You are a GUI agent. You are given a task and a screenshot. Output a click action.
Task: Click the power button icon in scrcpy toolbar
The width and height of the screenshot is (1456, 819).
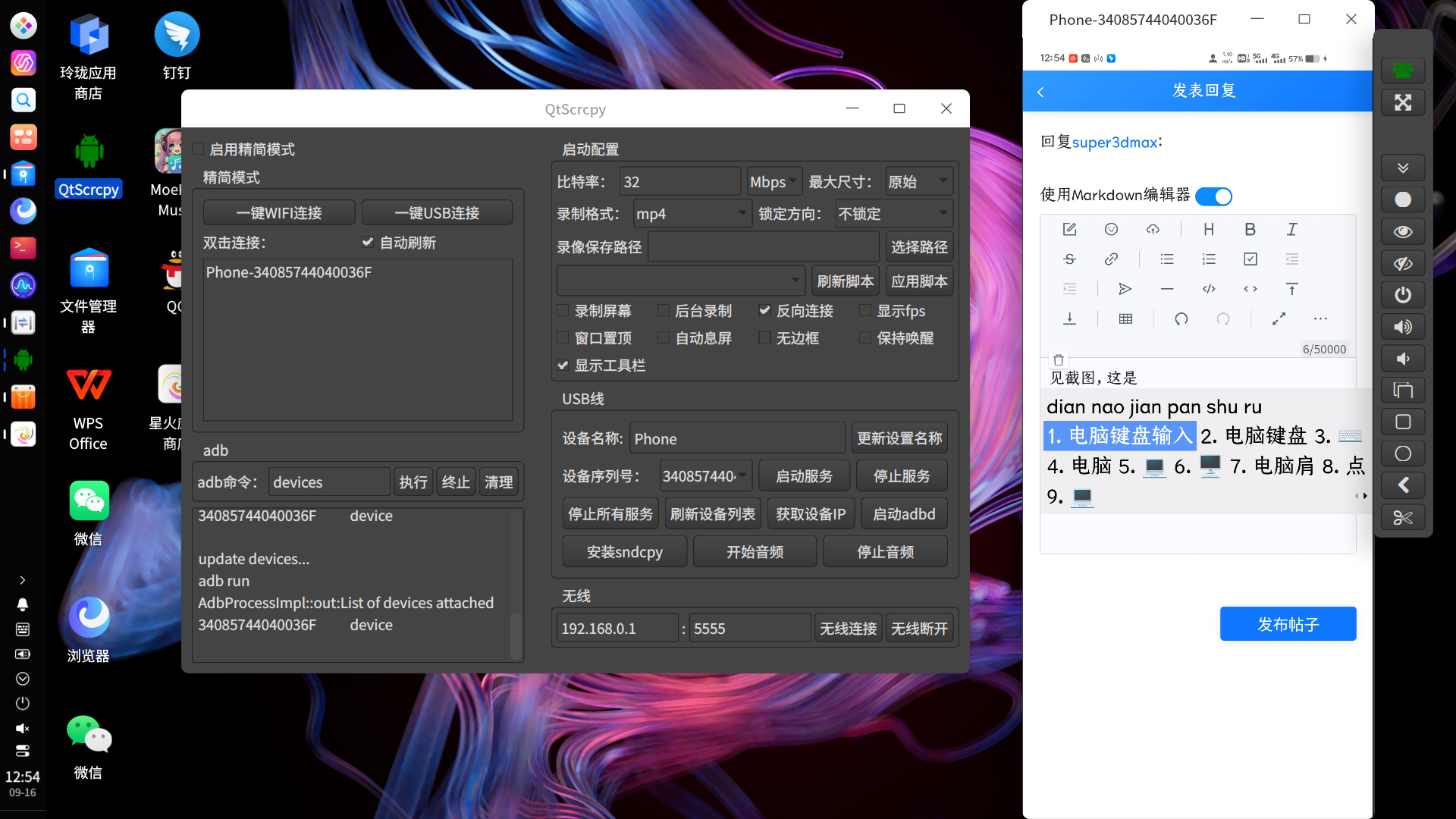(1403, 295)
